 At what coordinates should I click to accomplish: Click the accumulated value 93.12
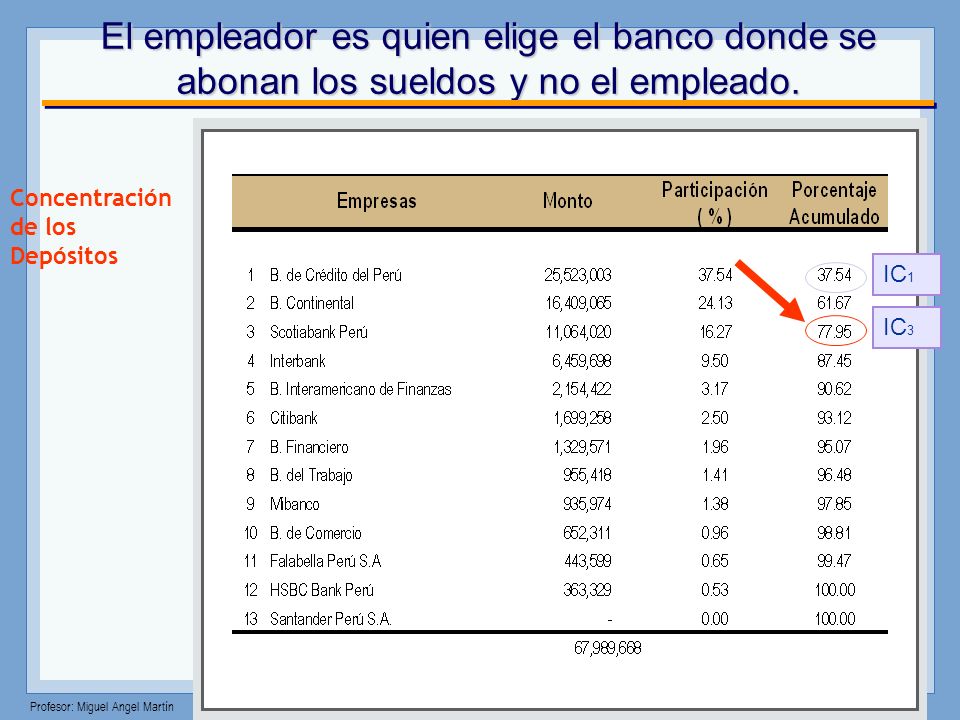(834, 418)
